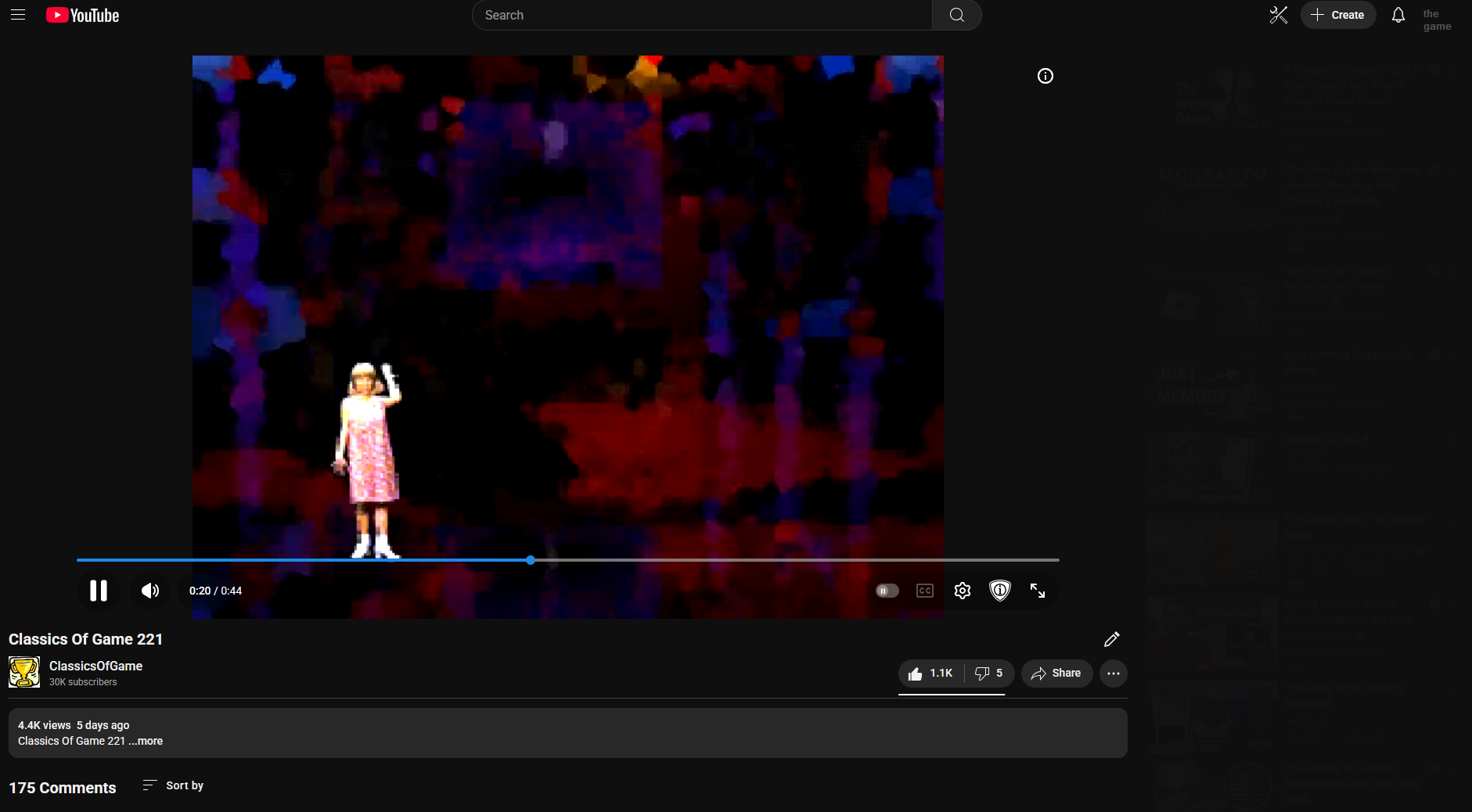The image size is (1472, 812).
Task: Click '4.4K views 5 days ago' text
Action: pyautogui.click(x=74, y=725)
